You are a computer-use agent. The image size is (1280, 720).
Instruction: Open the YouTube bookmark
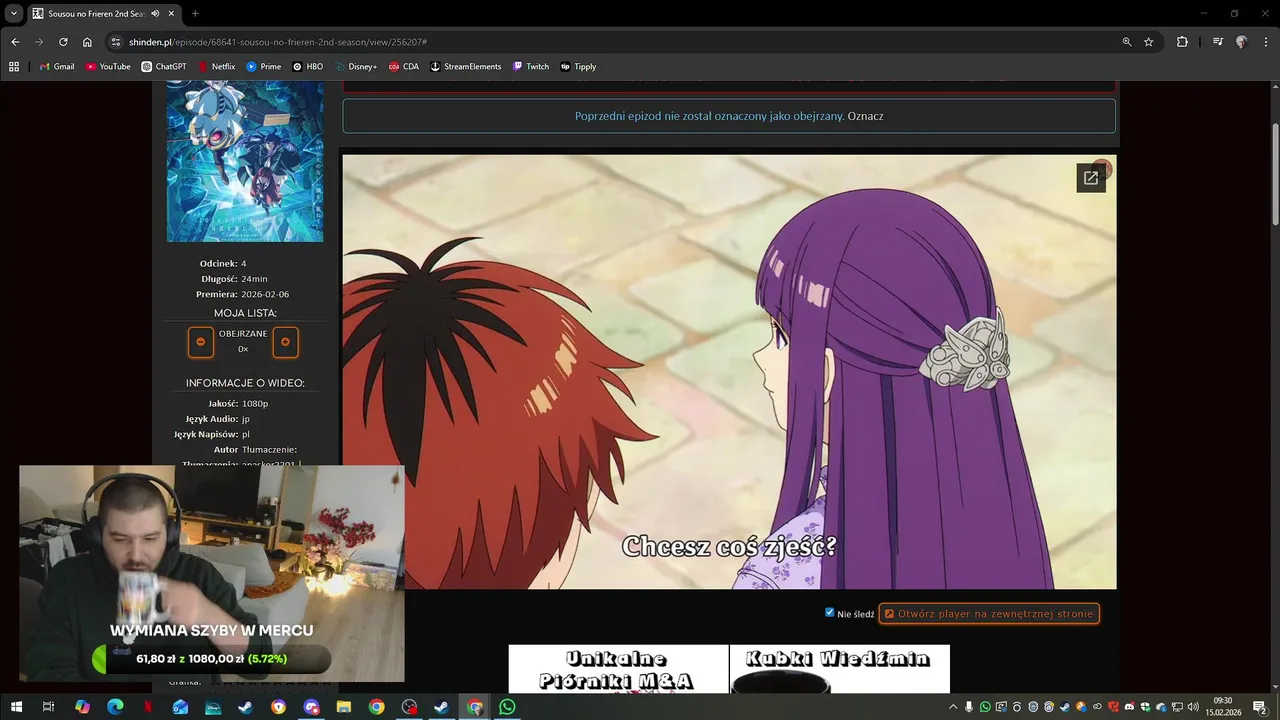(x=108, y=67)
